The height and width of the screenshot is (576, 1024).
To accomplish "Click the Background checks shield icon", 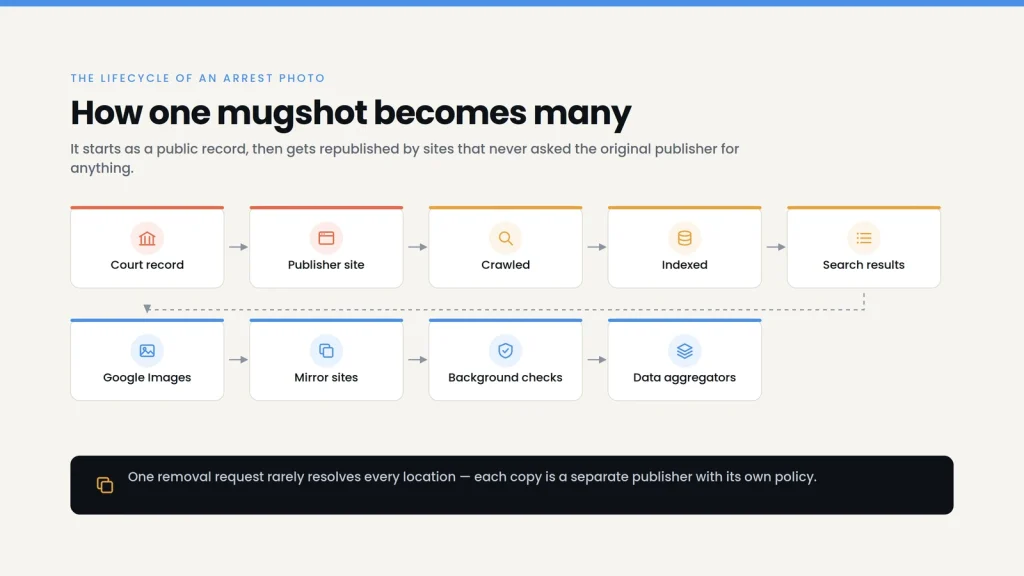I will tap(505, 351).
